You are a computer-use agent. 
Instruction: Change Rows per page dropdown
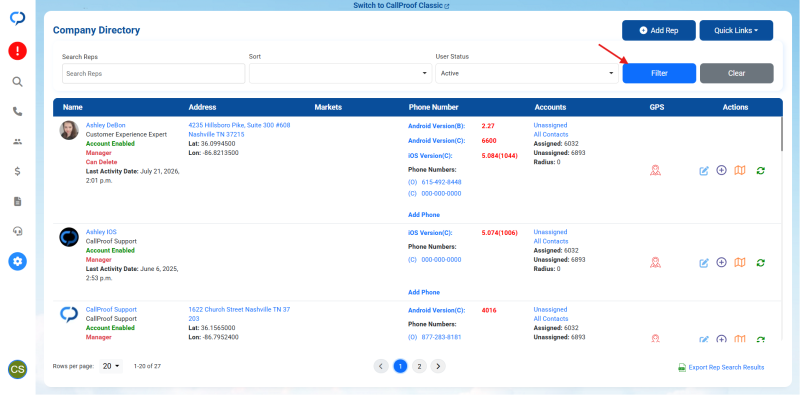tap(111, 366)
